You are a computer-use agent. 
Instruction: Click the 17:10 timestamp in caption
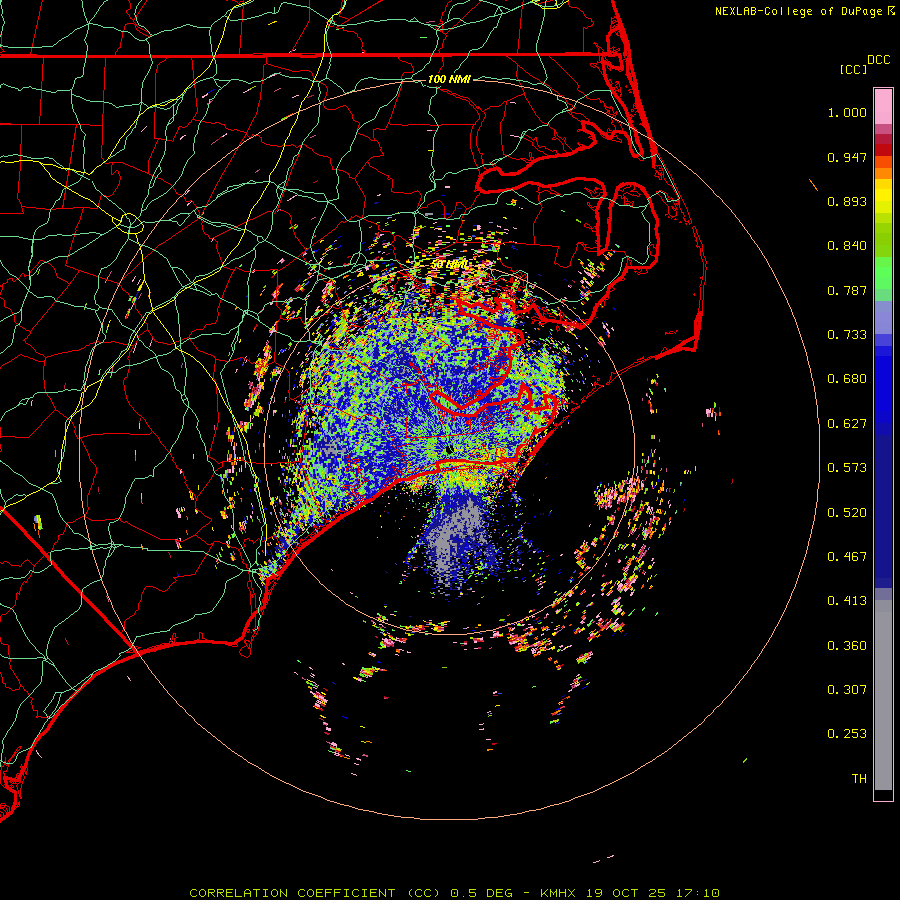(697, 893)
